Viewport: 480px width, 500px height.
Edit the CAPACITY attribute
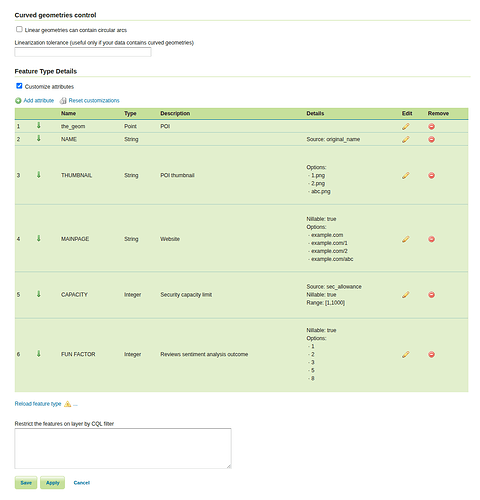point(405,295)
